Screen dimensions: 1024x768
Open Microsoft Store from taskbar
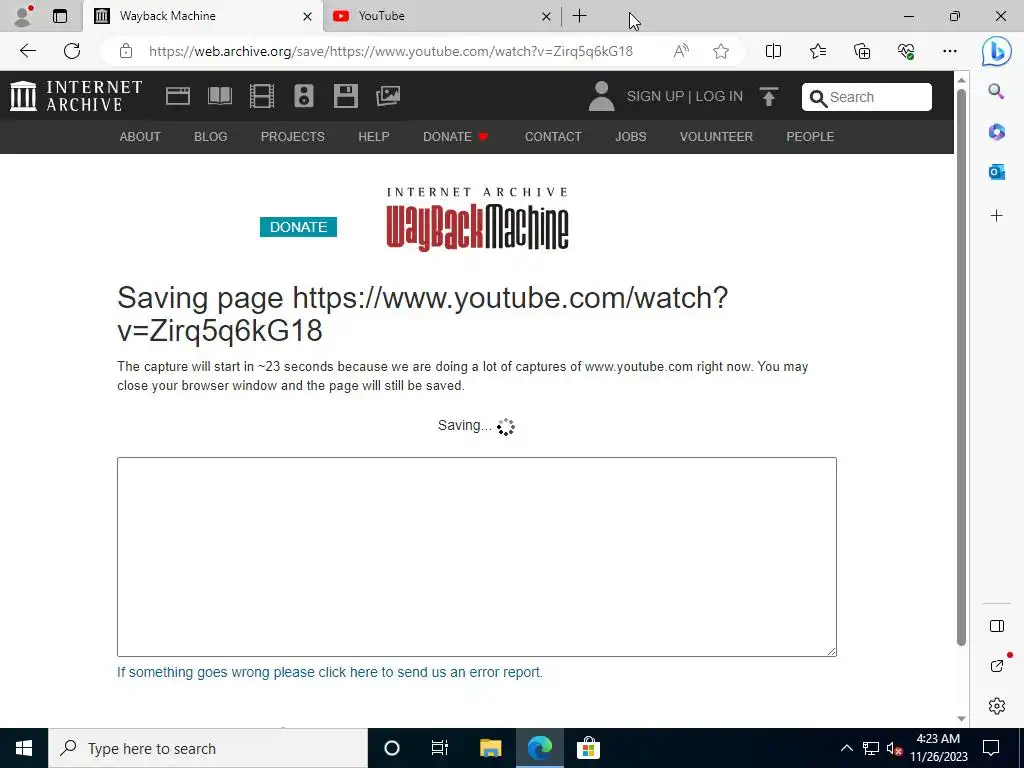tap(588, 748)
